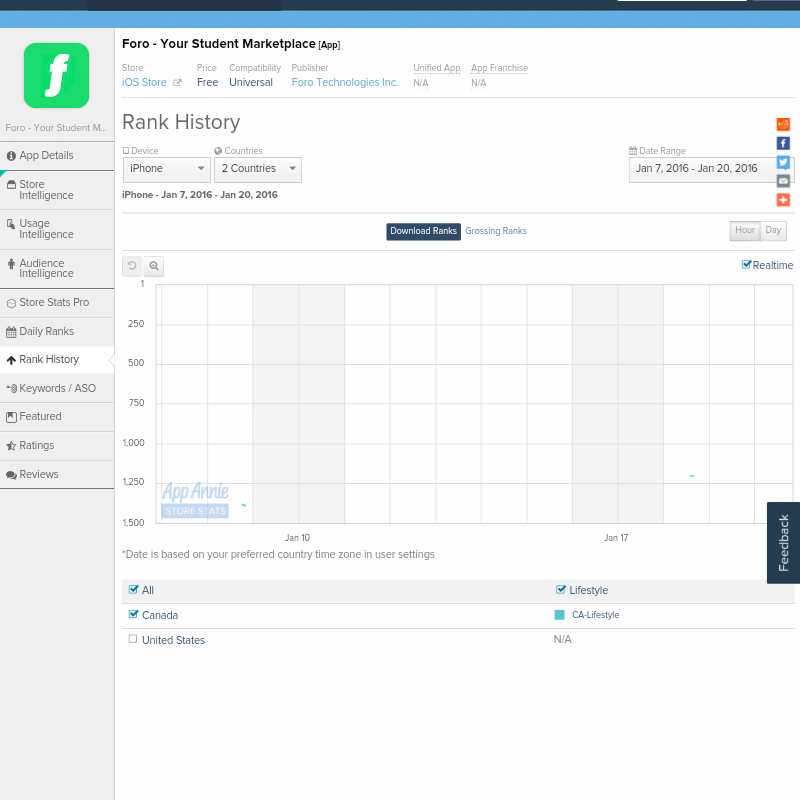This screenshot has height=800, width=800.
Task: Open Daily Ranks page
Action: [57, 332]
